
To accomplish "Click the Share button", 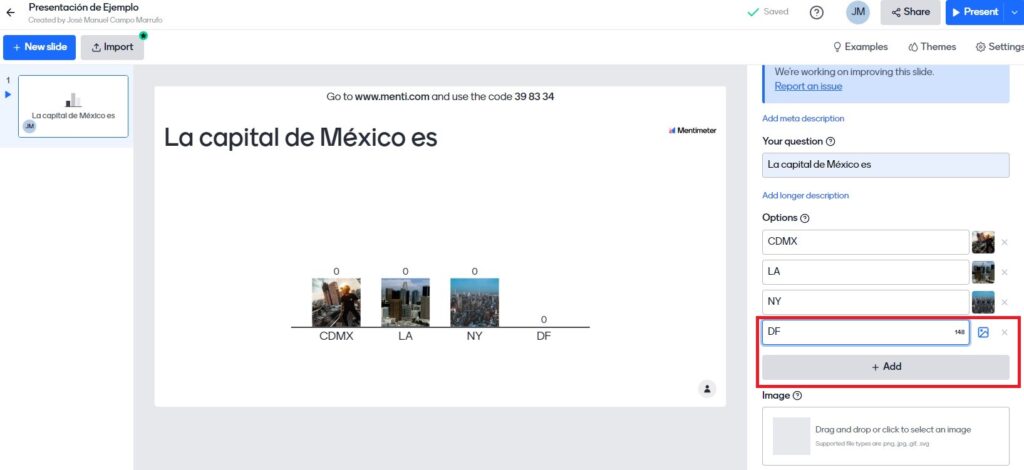I will [x=909, y=12].
